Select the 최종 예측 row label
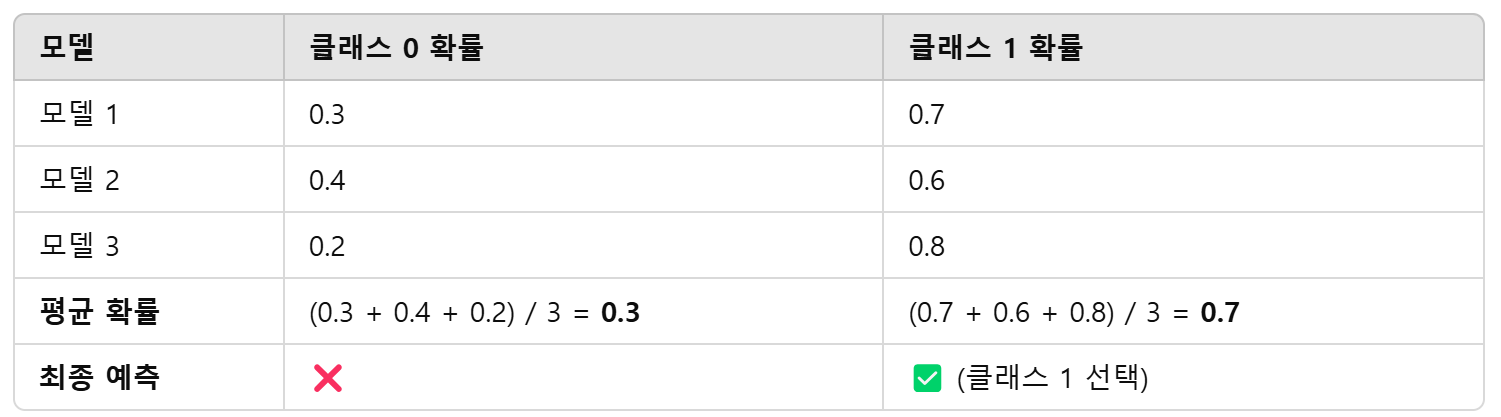The image size is (1501, 417). (99, 378)
